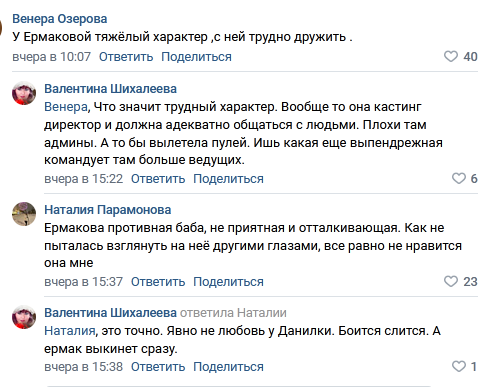The width and height of the screenshot is (494, 387).
Task: Open Наталия Парамонова's profile name link
Action: (108, 210)
